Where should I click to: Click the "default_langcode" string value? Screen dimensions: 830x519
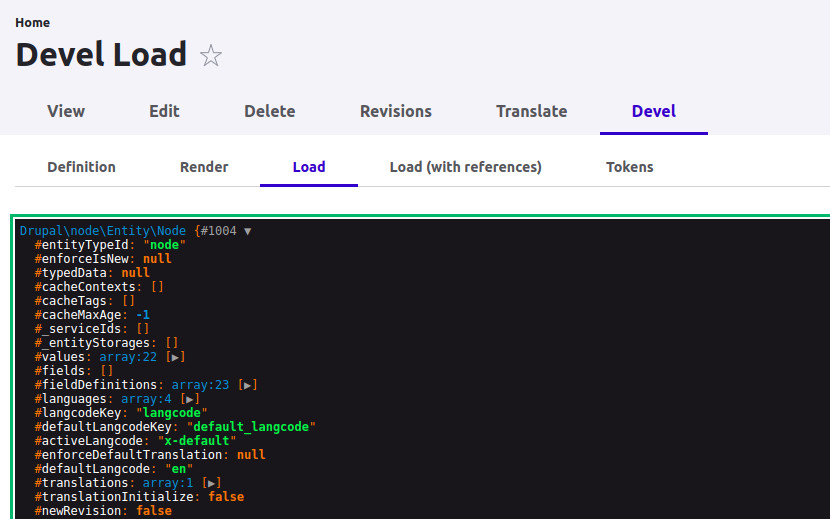point(251,427)
